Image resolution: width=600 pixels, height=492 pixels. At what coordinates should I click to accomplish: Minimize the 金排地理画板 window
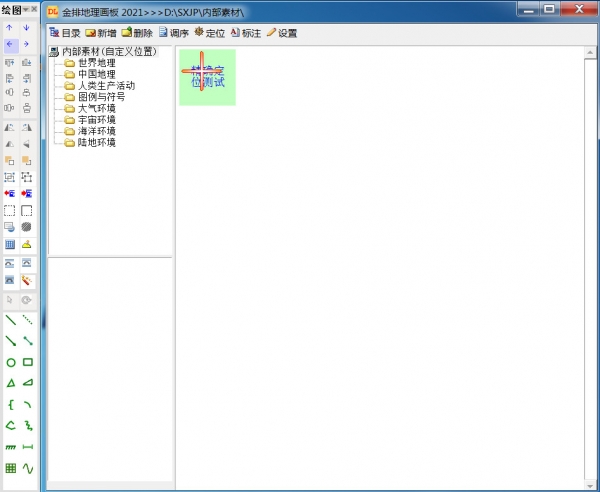[x=528, y=9]
